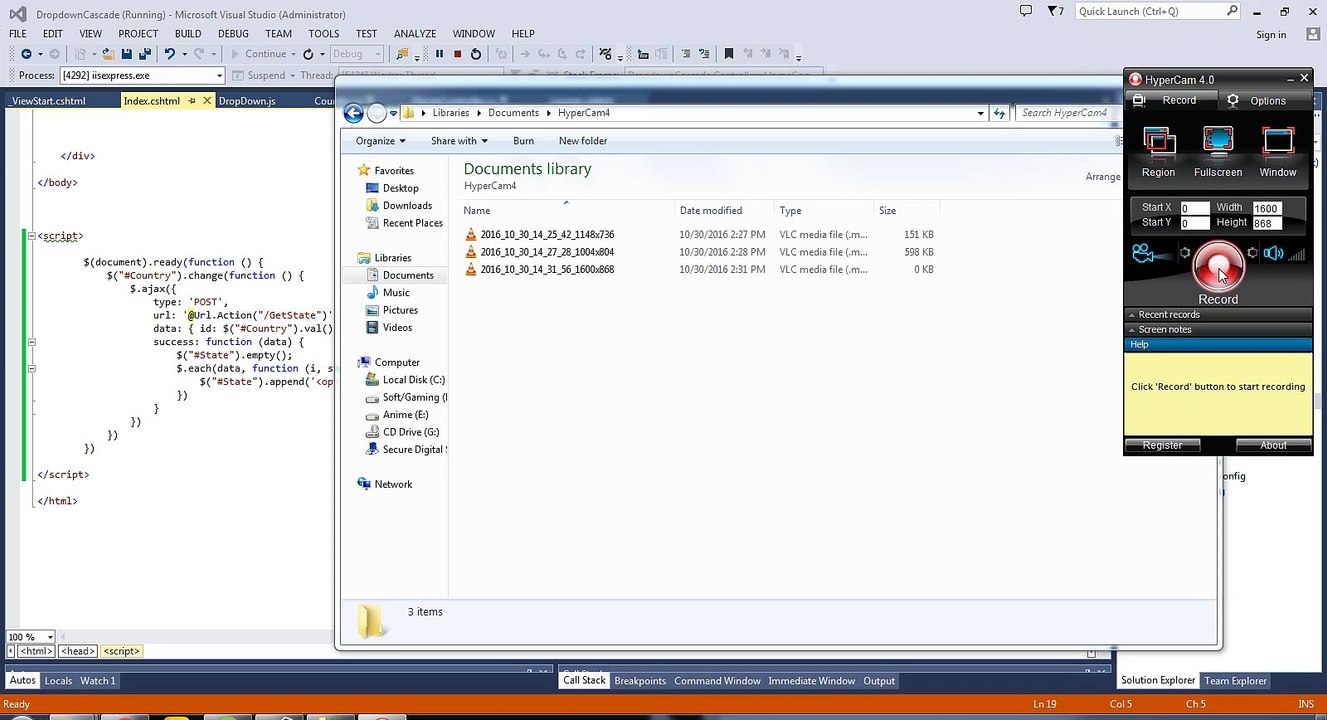The image size is (1327, 720).
Task: Open the FILE menu
Action: point(18,33)
